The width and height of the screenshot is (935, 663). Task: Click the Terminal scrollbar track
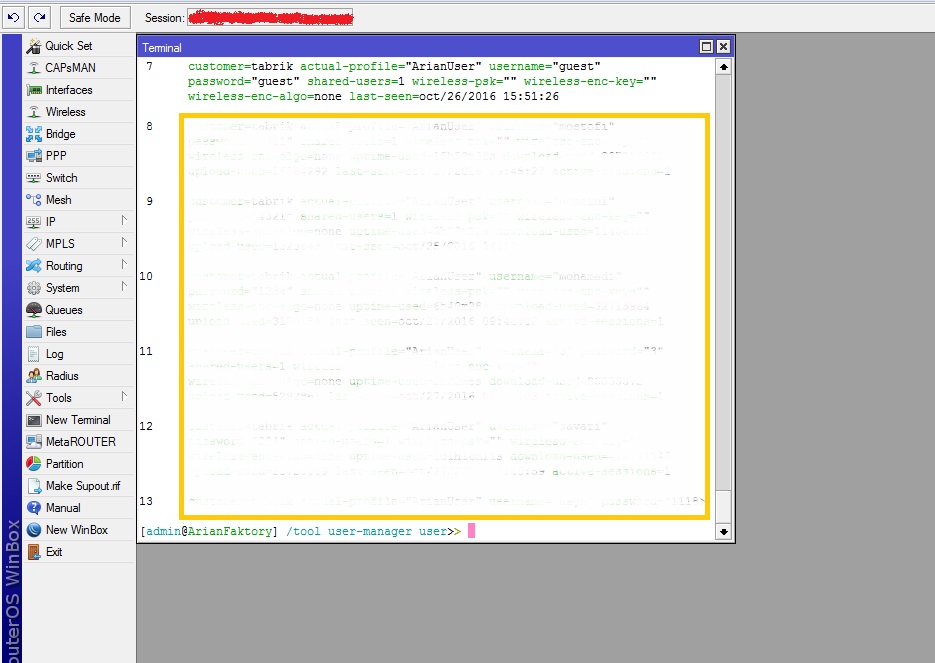click(723, 298)
